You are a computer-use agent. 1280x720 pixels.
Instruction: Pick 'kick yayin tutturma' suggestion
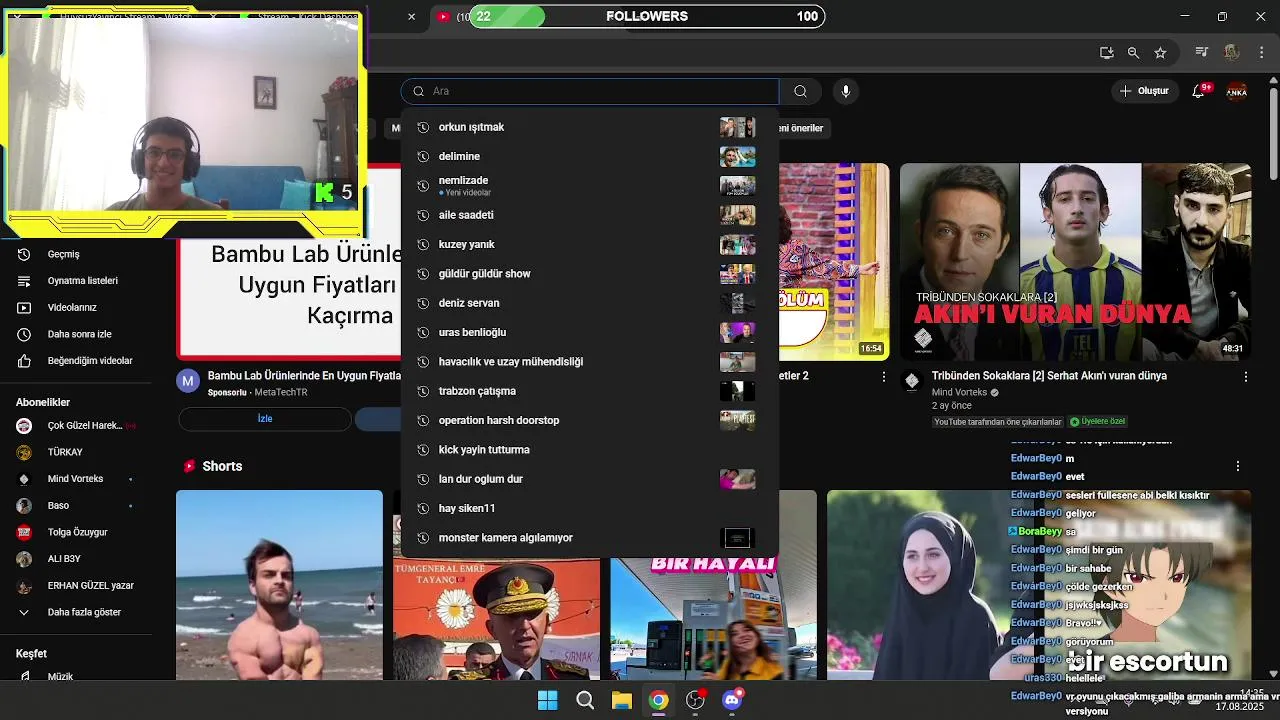point(590,449)
